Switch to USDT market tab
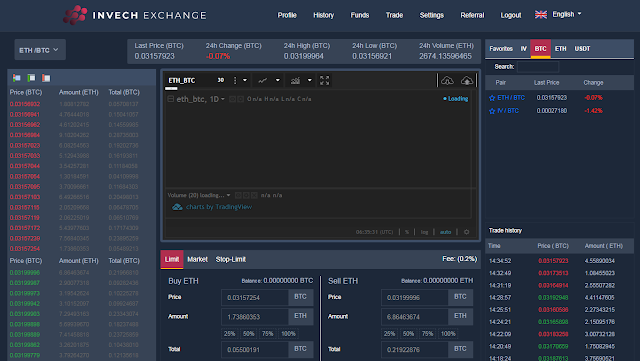 tap(582, 49)
